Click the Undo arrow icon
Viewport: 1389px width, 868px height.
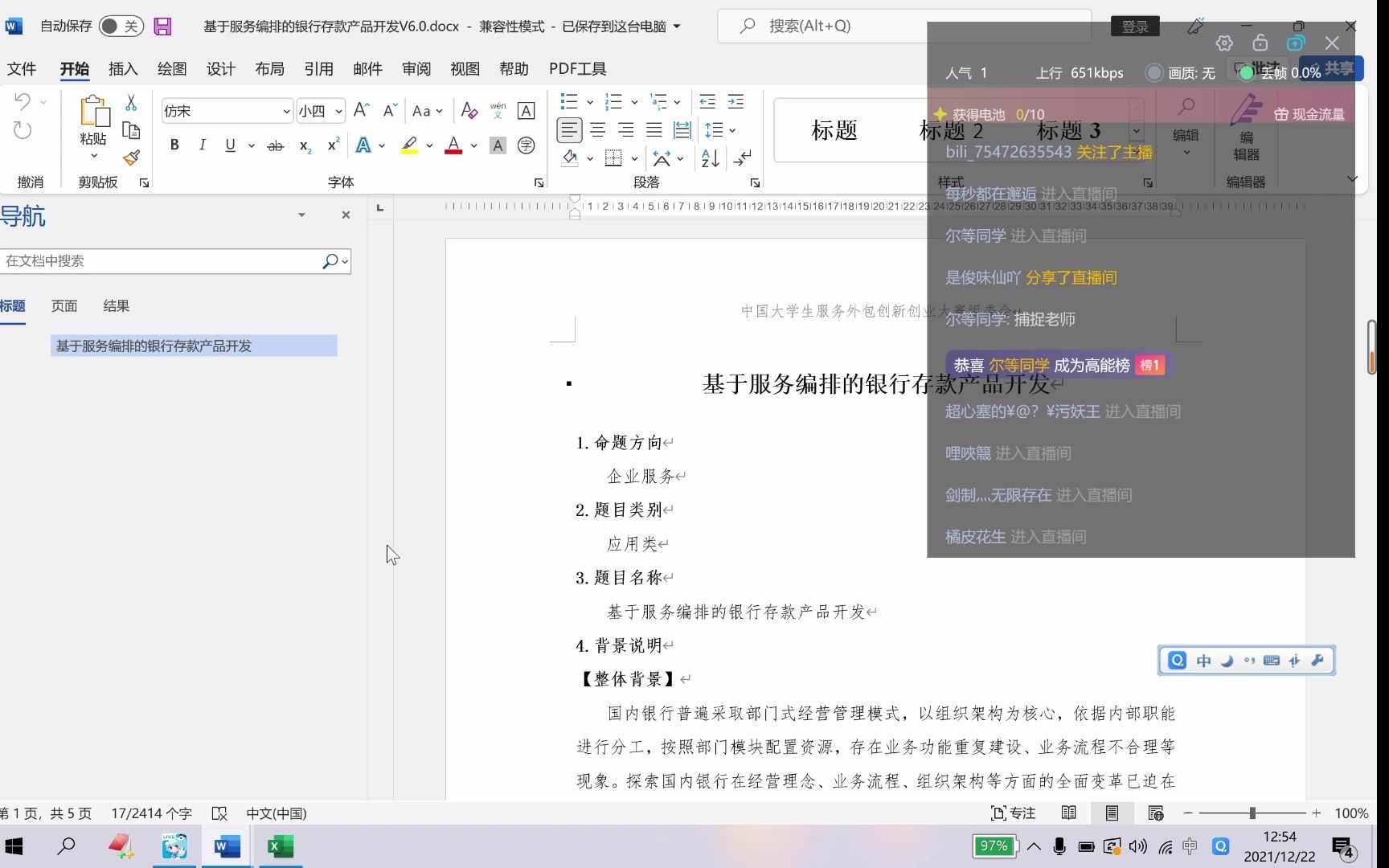tap(23, 101)
